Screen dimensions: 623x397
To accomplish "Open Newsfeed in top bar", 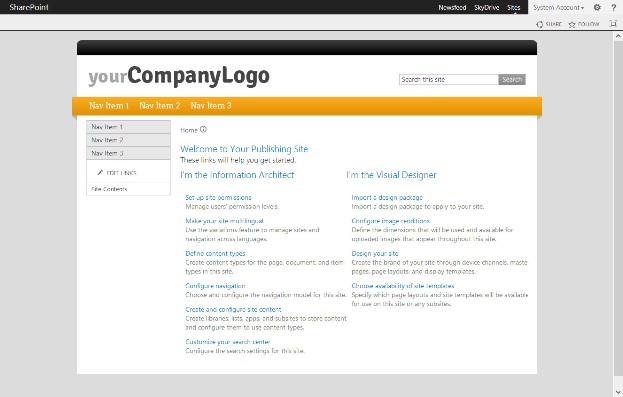I will pos(452,8).
